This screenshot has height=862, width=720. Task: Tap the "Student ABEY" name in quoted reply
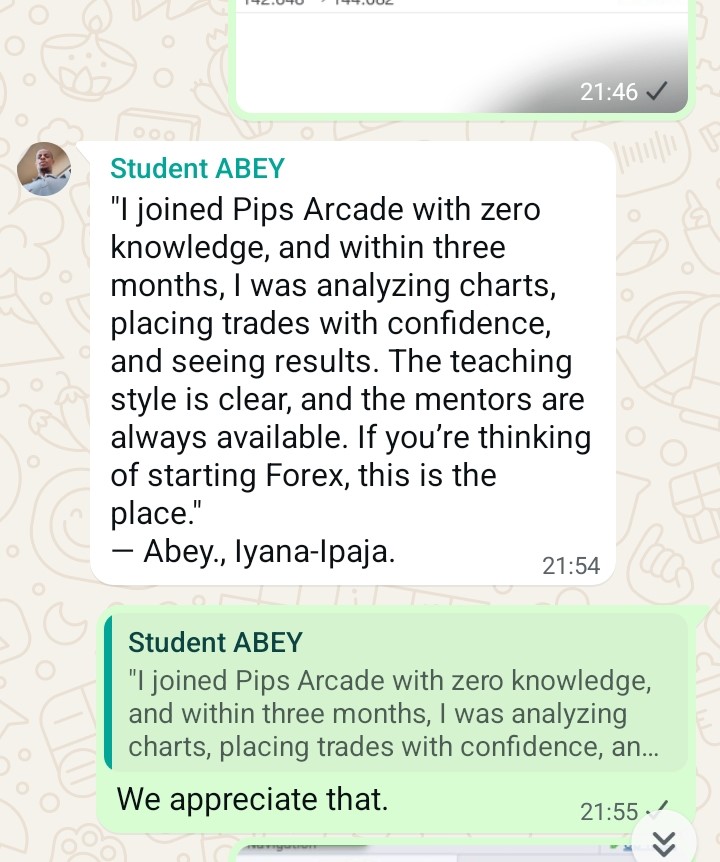215,642
